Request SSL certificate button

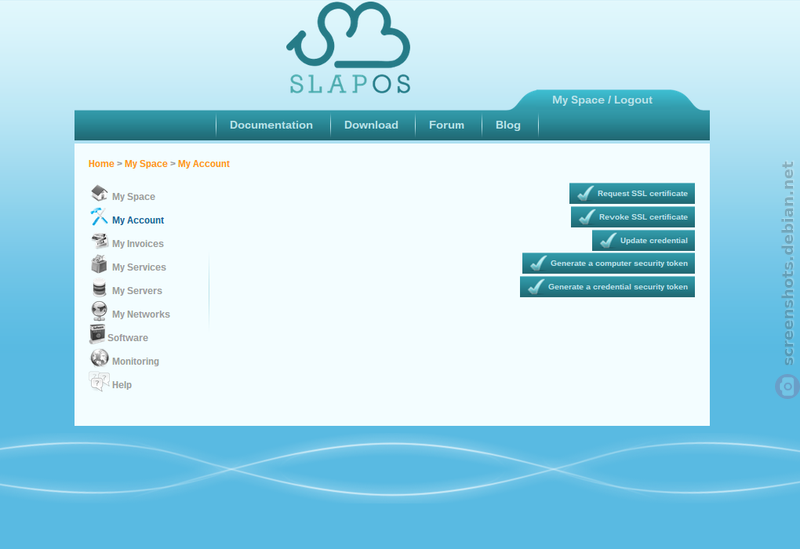[632, 193]
